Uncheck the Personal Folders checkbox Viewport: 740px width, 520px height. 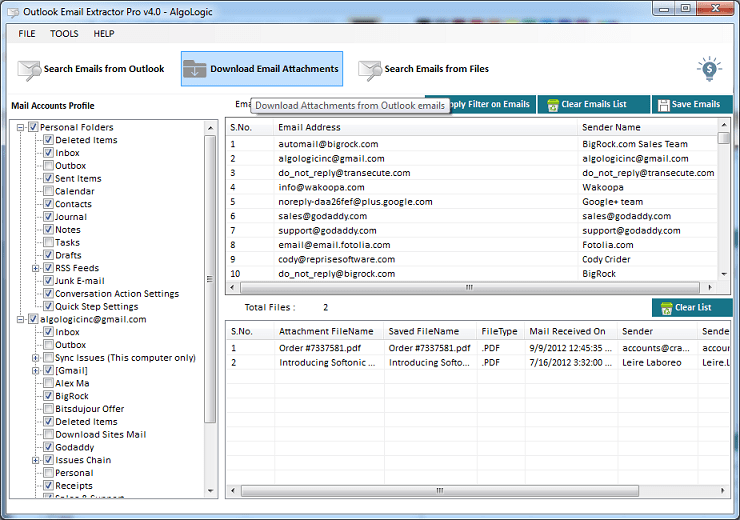pos(33,127)
